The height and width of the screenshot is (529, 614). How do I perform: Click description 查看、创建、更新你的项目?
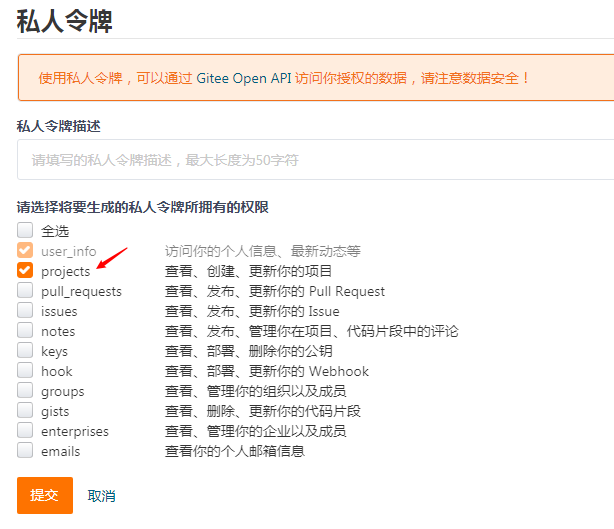click(248, 271)
